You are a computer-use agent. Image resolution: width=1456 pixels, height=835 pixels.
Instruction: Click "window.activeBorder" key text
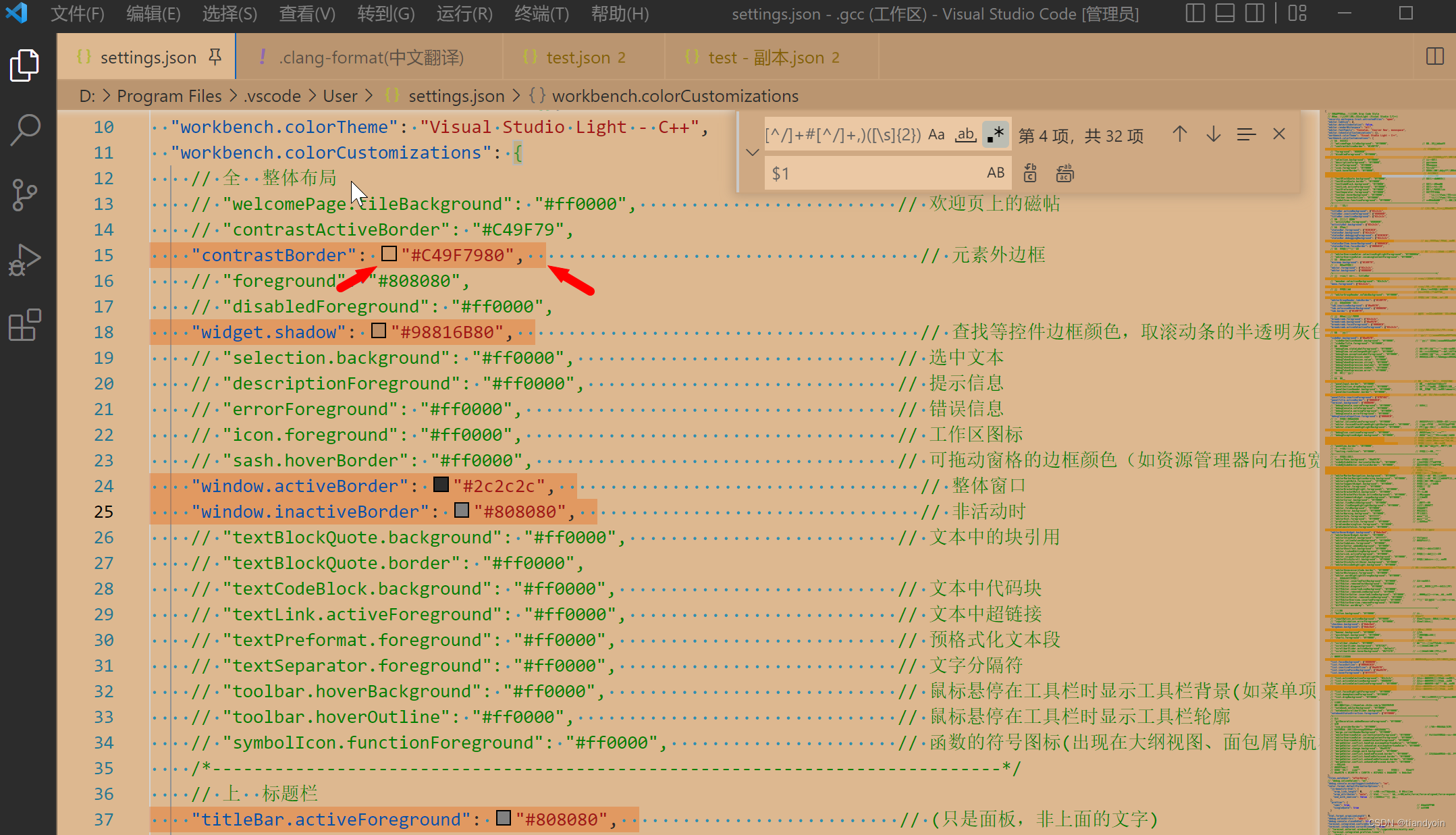point(300,486)
